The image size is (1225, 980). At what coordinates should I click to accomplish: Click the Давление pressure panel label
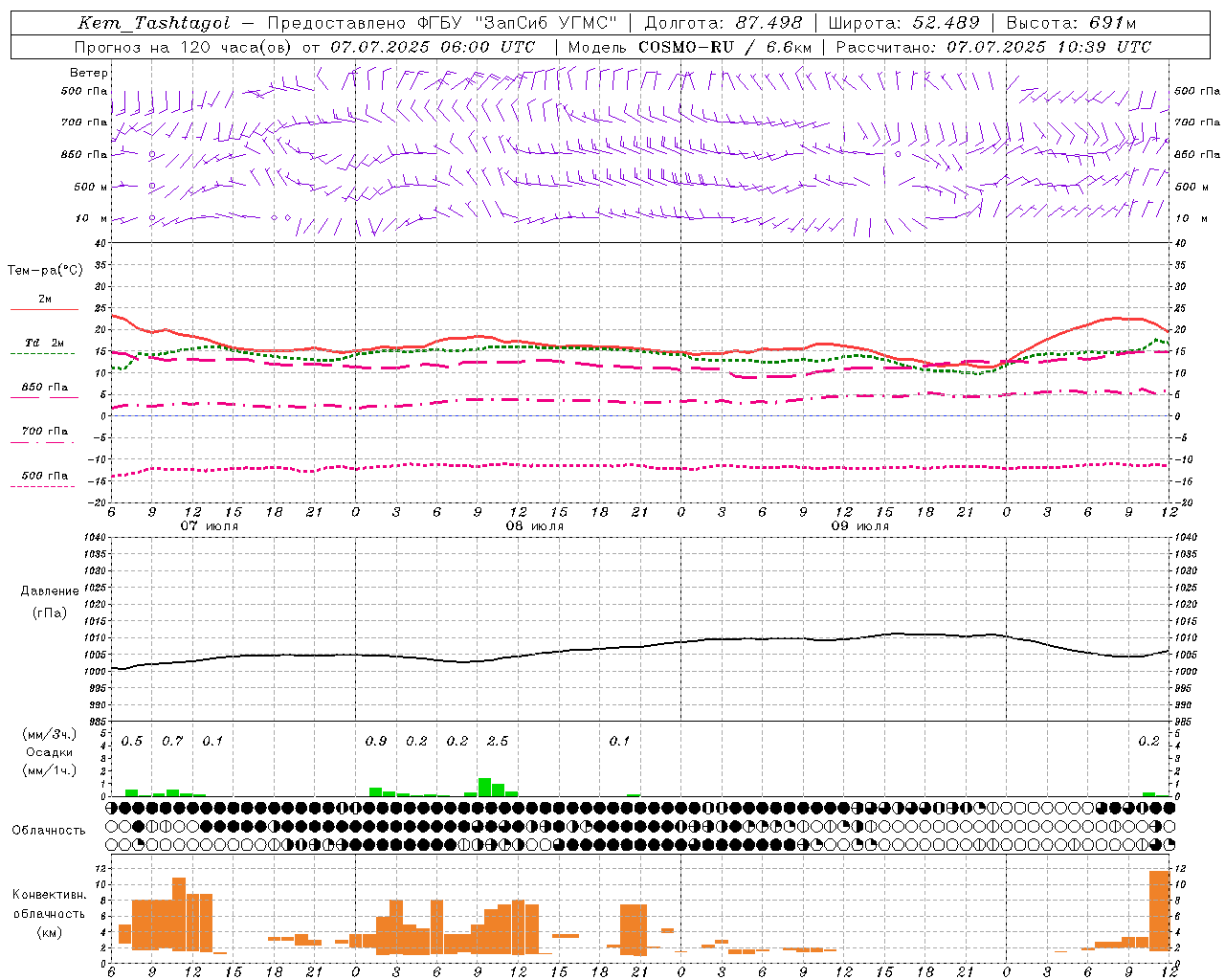(49, 591)
